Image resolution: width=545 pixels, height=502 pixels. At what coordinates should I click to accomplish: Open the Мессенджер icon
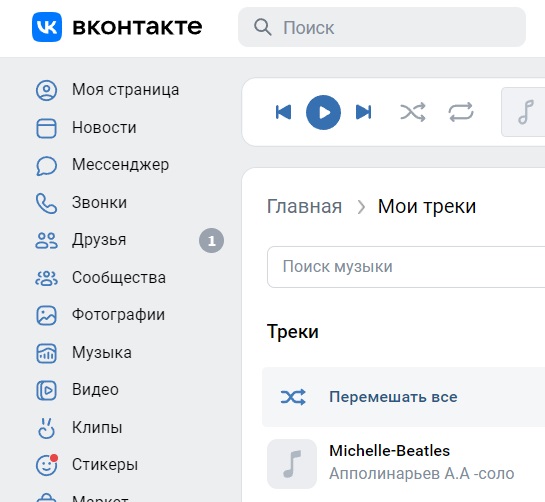click(46, 165)
